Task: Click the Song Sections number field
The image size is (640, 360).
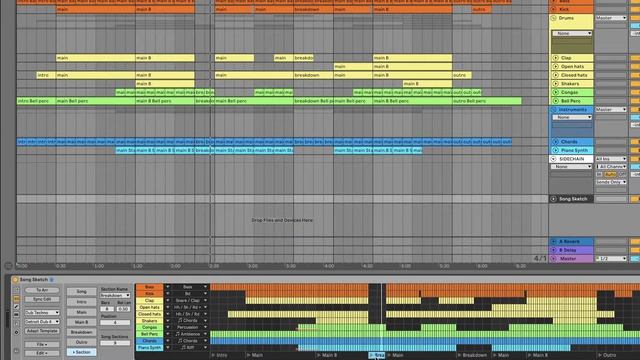Action: pyautogui.click(x=115, y=343)
